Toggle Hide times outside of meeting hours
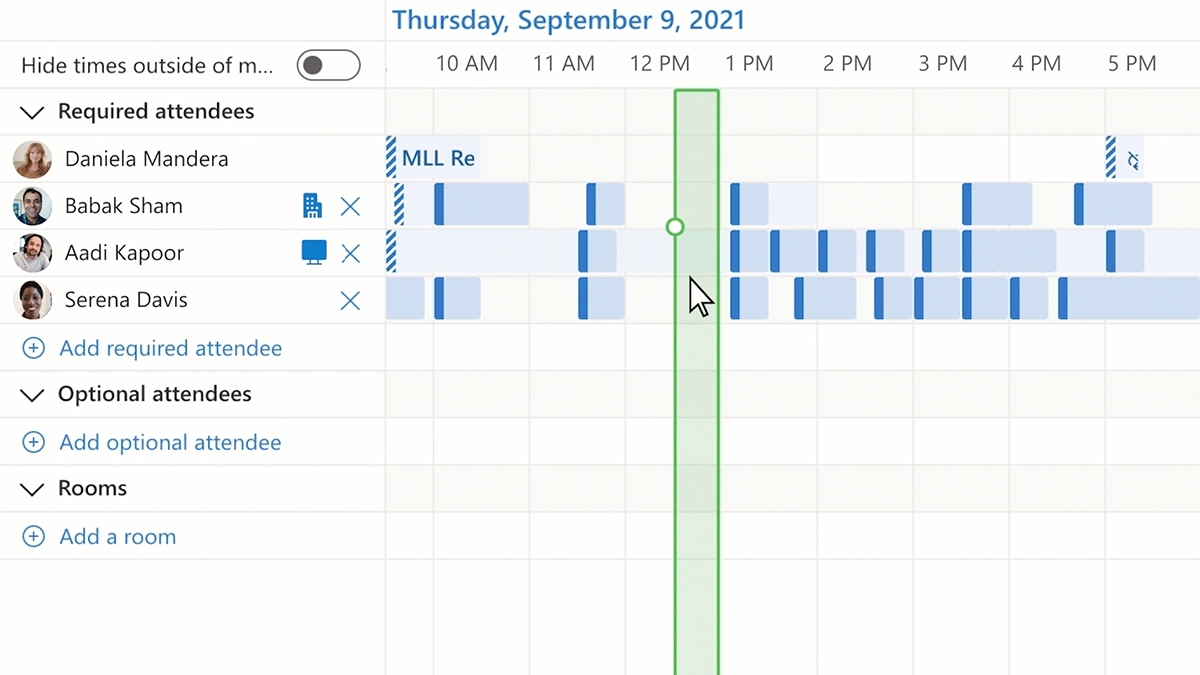This screenshot has height=675, width=1200. (x=328, y=66)
